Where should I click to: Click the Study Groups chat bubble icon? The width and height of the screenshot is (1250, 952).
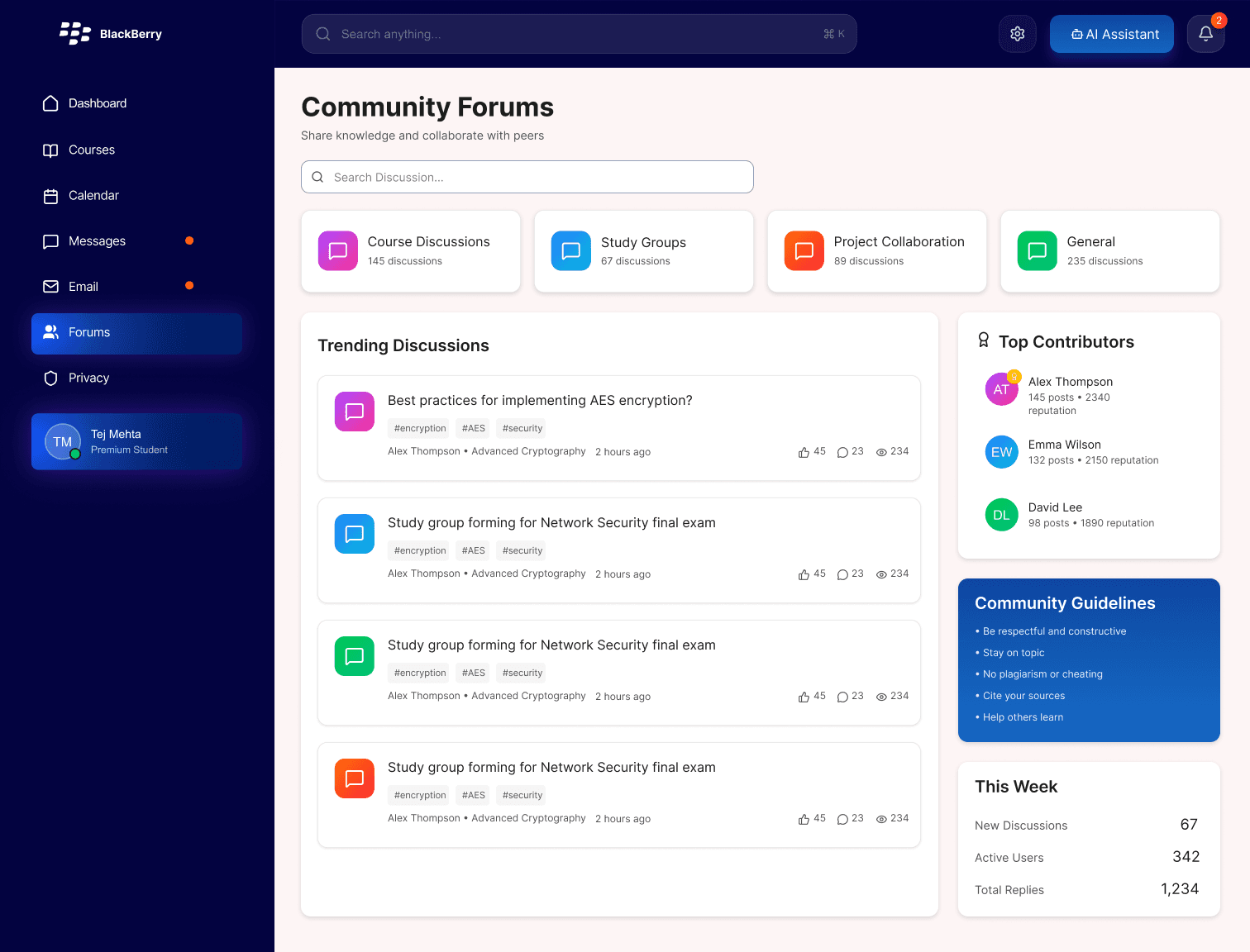pyautogui.click(x=570, y=250)
